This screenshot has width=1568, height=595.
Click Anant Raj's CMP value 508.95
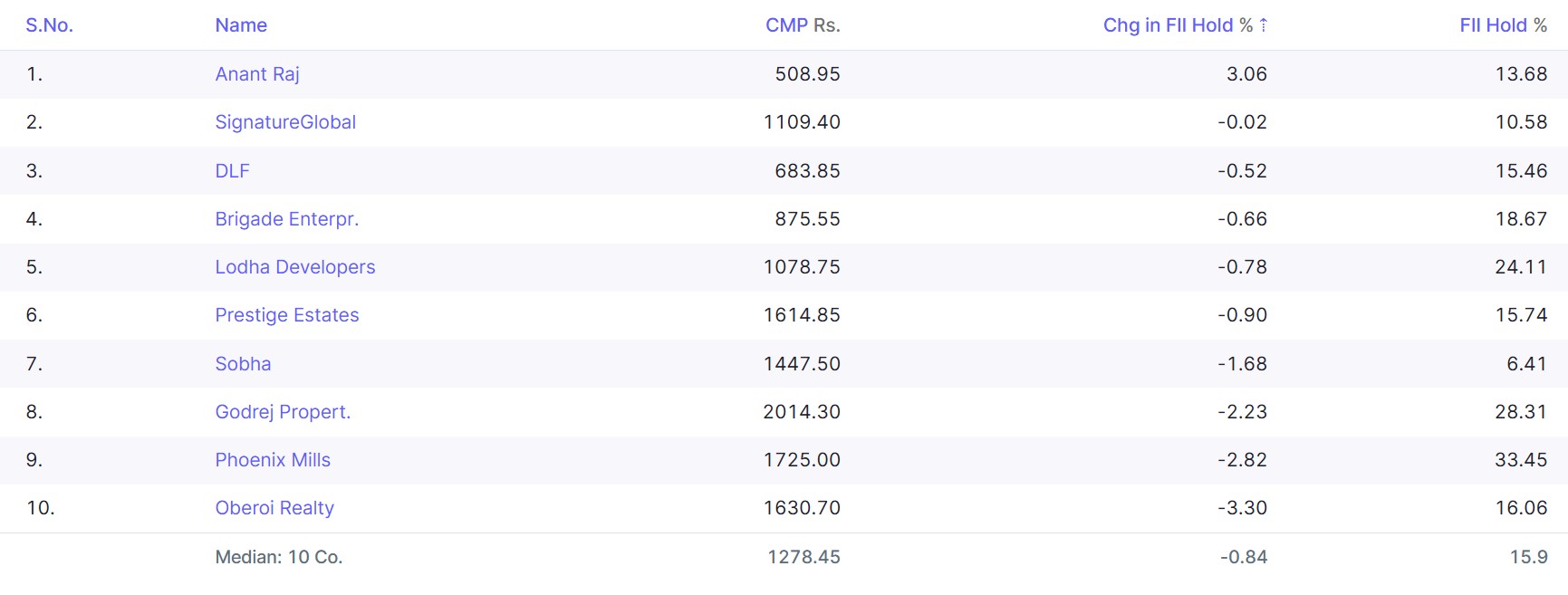tap(807, 74)
